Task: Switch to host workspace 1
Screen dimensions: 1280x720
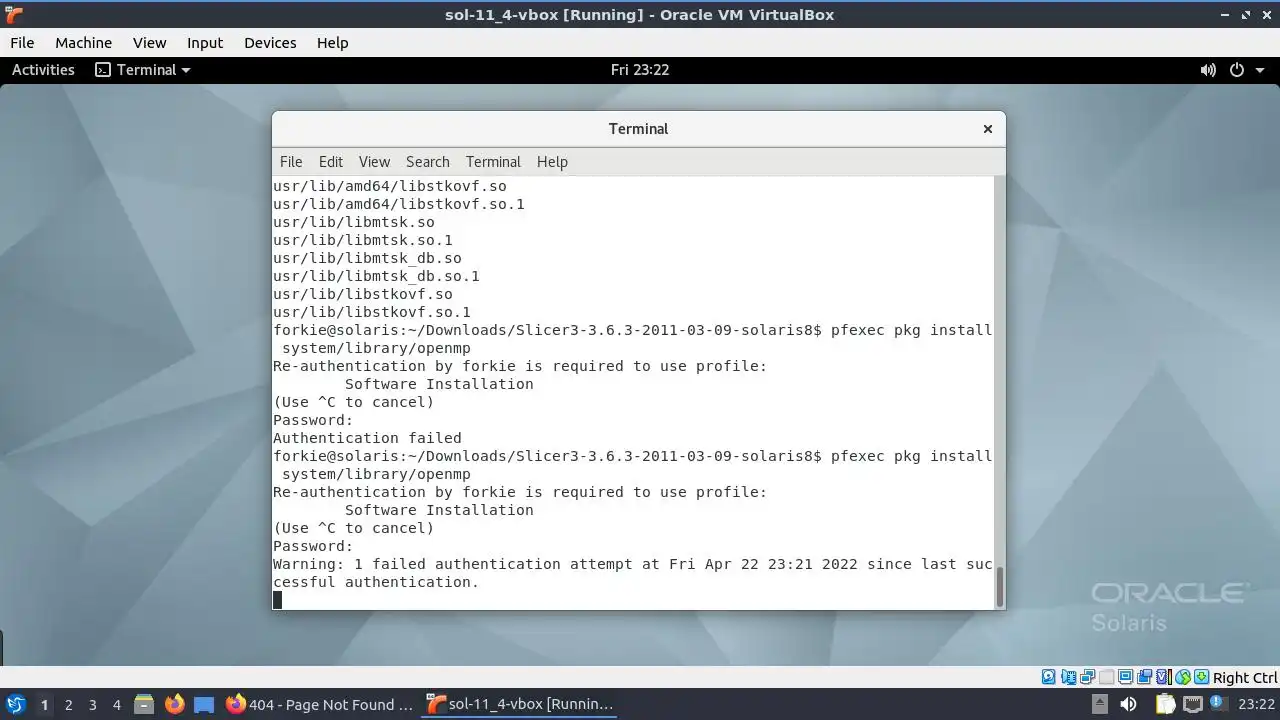Action: [44, 705]
